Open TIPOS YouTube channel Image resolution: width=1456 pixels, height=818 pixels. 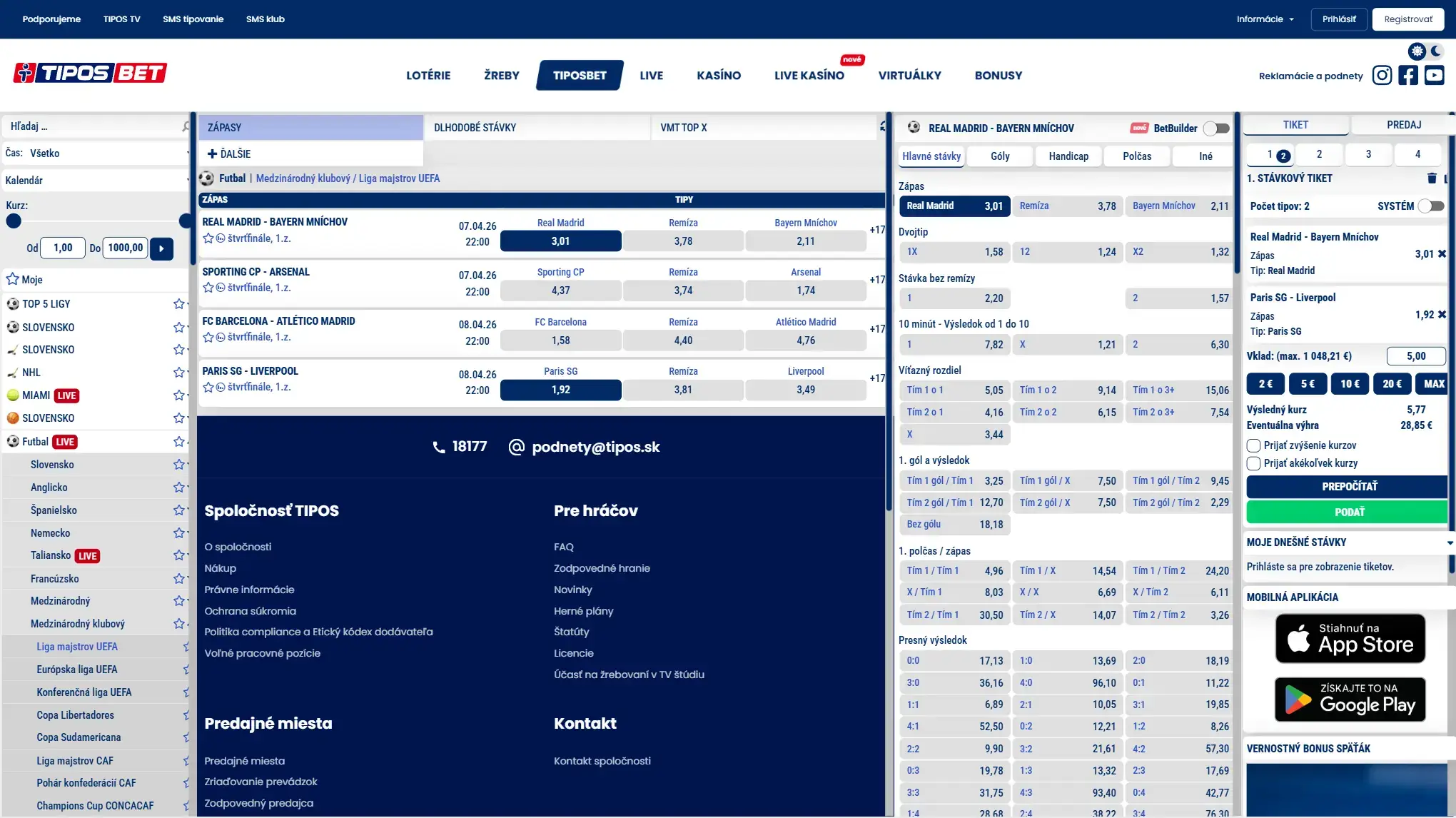[1435, 75]
